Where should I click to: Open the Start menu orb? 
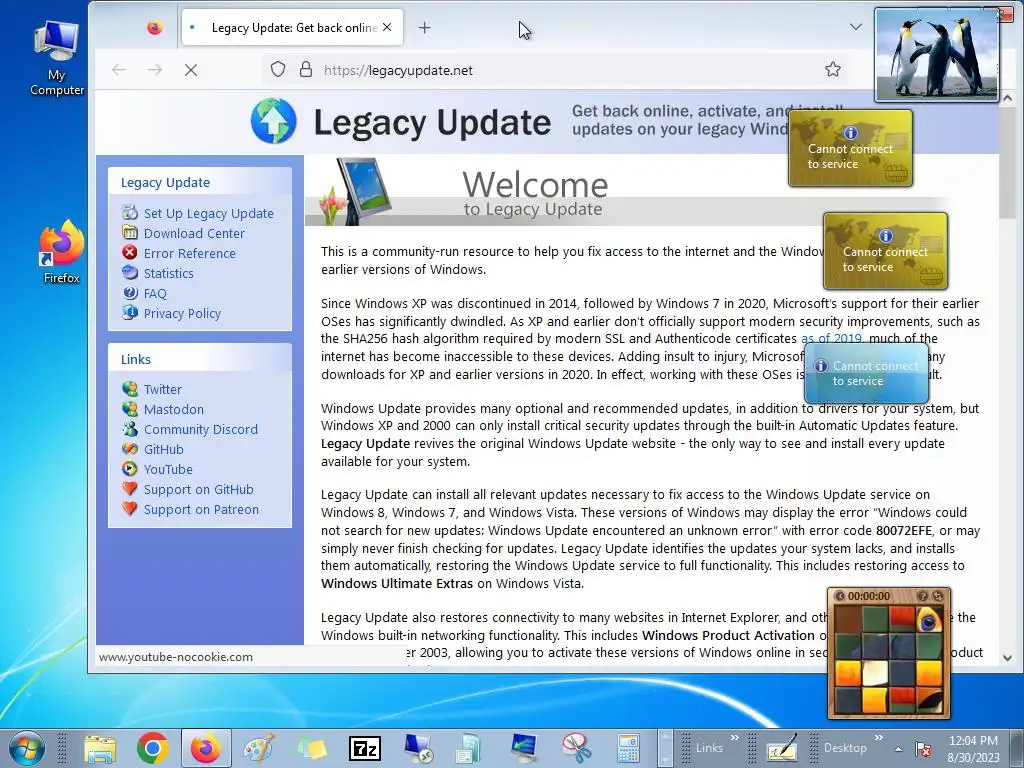pyautogui.click(x=27, y=748)
